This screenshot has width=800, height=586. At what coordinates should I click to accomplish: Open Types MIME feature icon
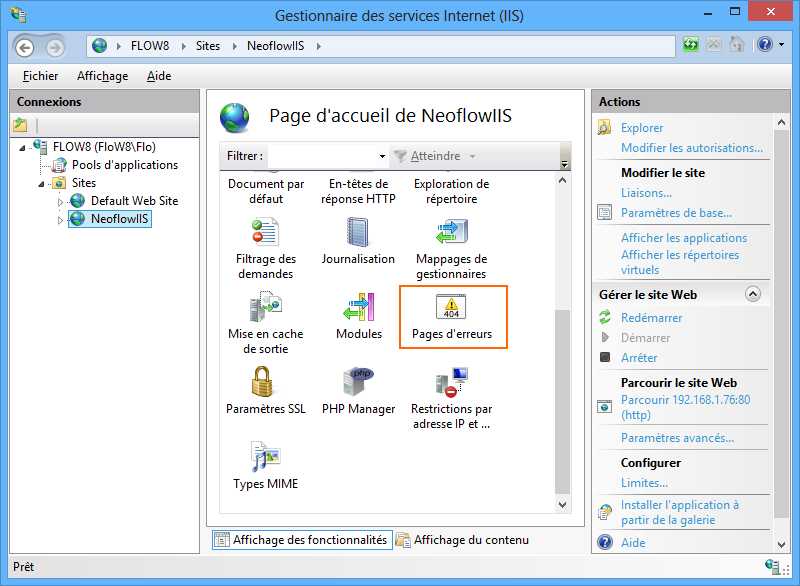point(265,456)
